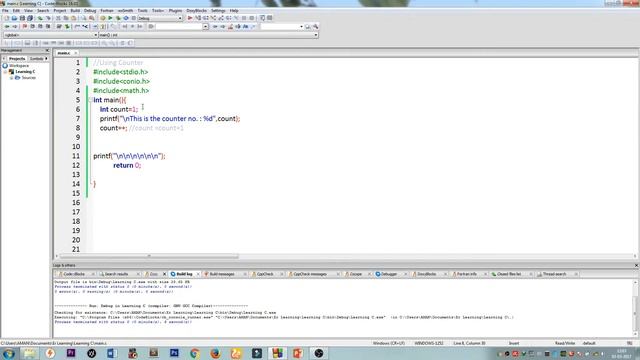Open Find using the magnifier icon
This screenshot has height=360, width=640.
(x=84, y=18)
